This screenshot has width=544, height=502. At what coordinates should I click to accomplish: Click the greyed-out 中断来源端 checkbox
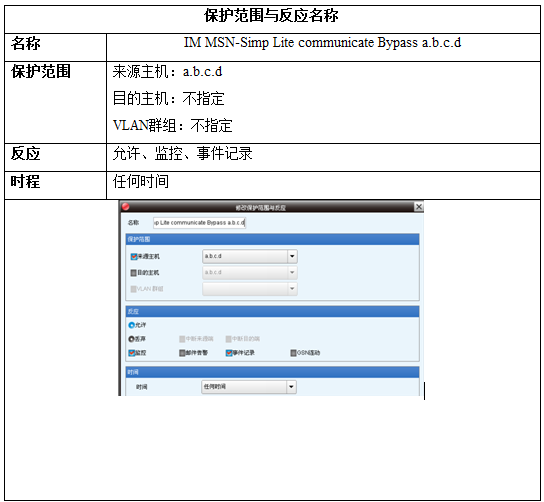pyautogui.click(x=182, y=339)
